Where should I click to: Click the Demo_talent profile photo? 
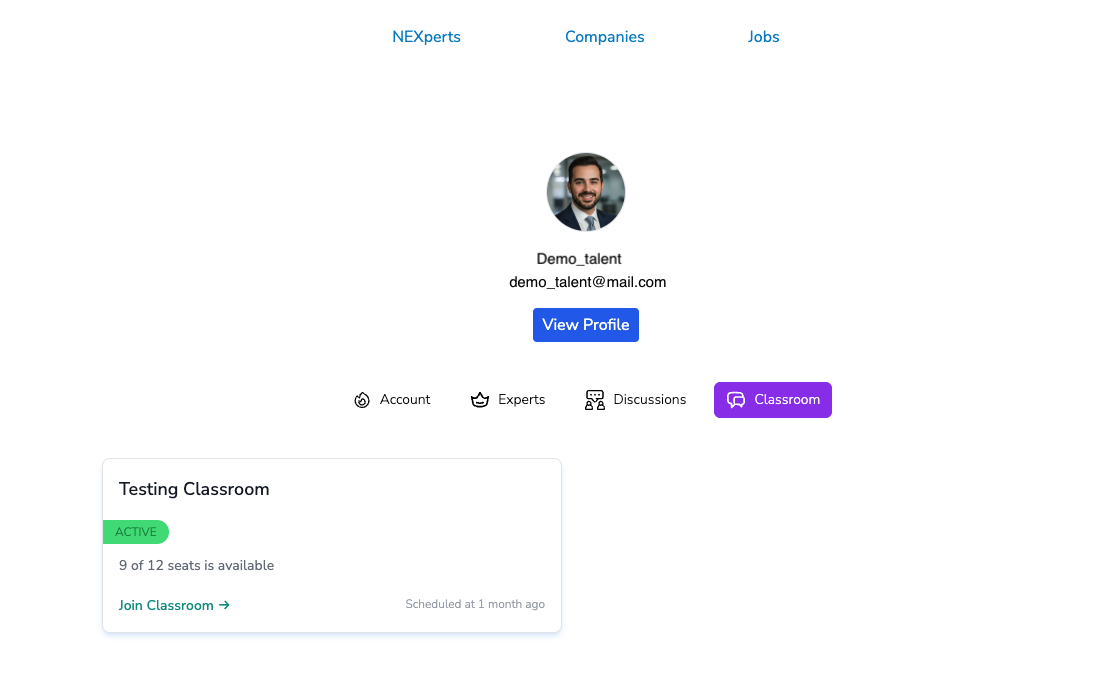tap(586, 192)
